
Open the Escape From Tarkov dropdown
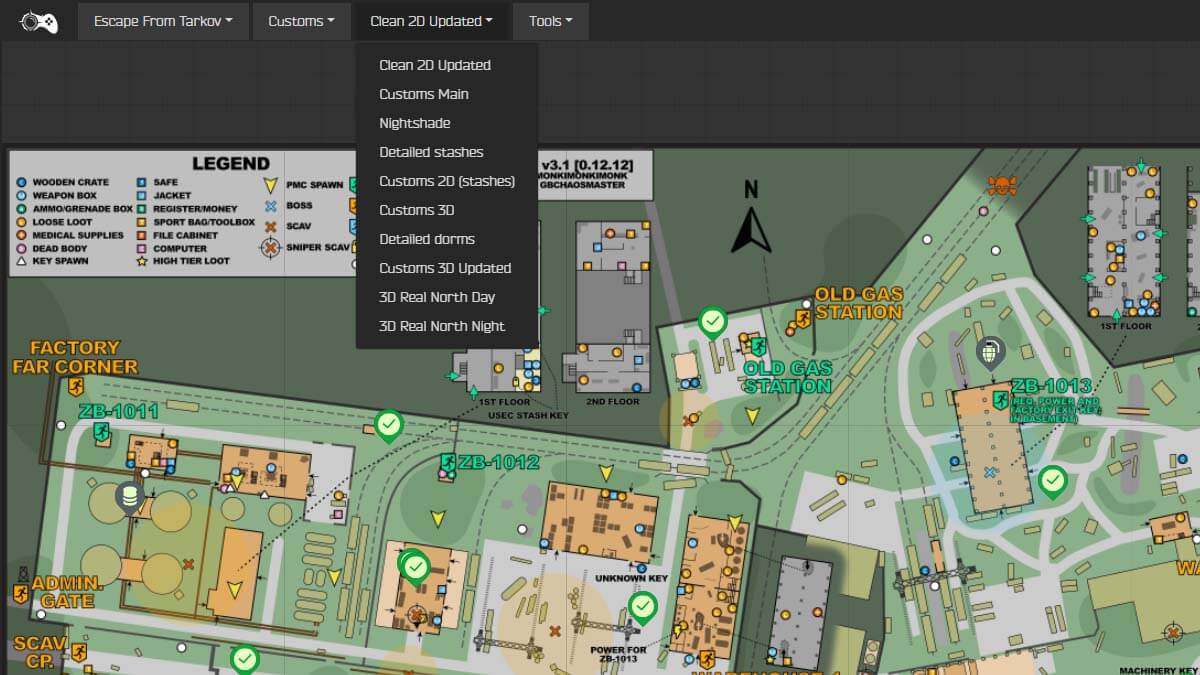click(163, 21)
